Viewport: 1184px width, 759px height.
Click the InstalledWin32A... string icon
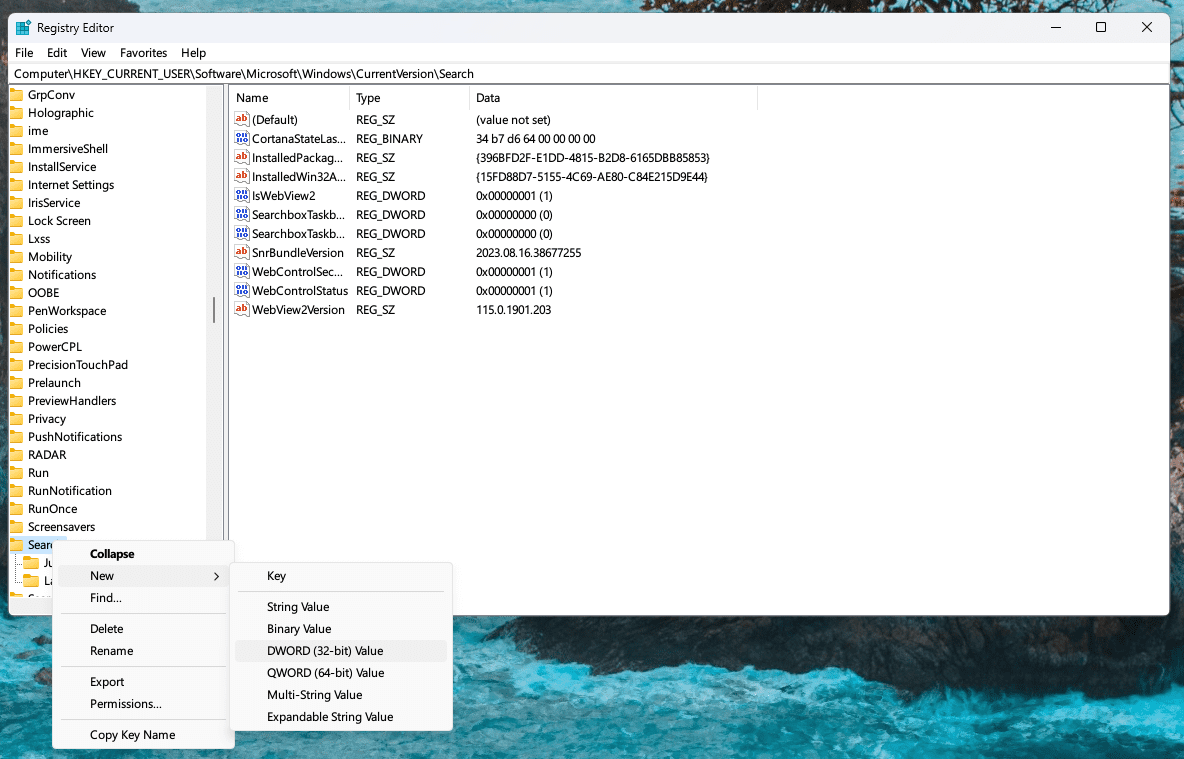click(242, 176)
